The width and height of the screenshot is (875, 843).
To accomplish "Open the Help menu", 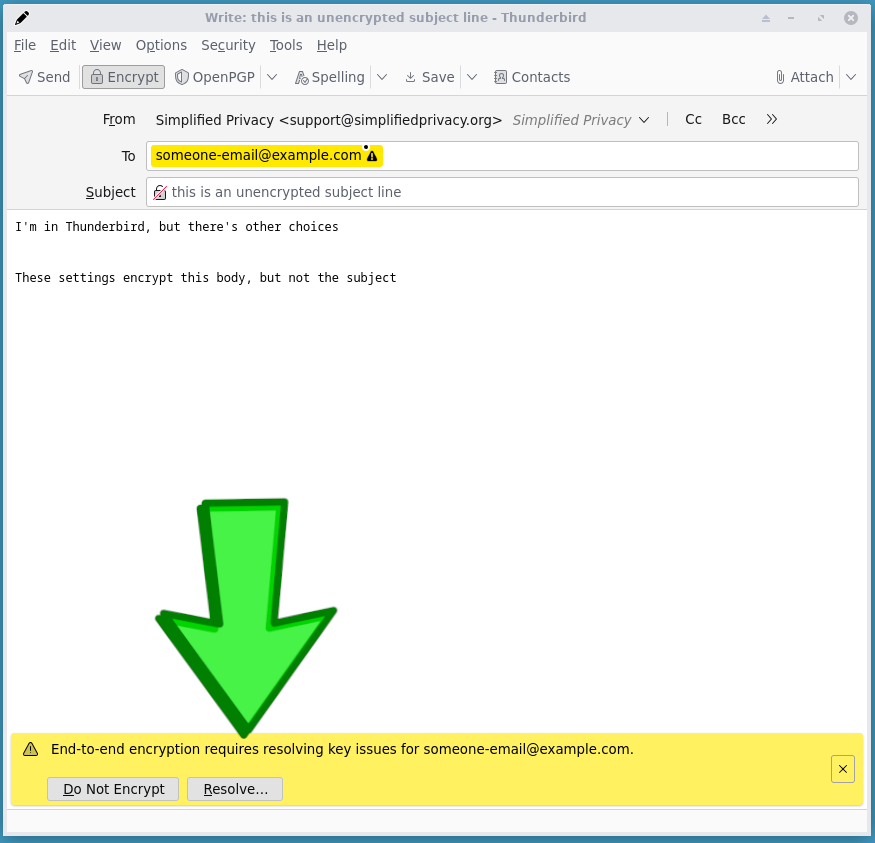I will click(332, 45).
